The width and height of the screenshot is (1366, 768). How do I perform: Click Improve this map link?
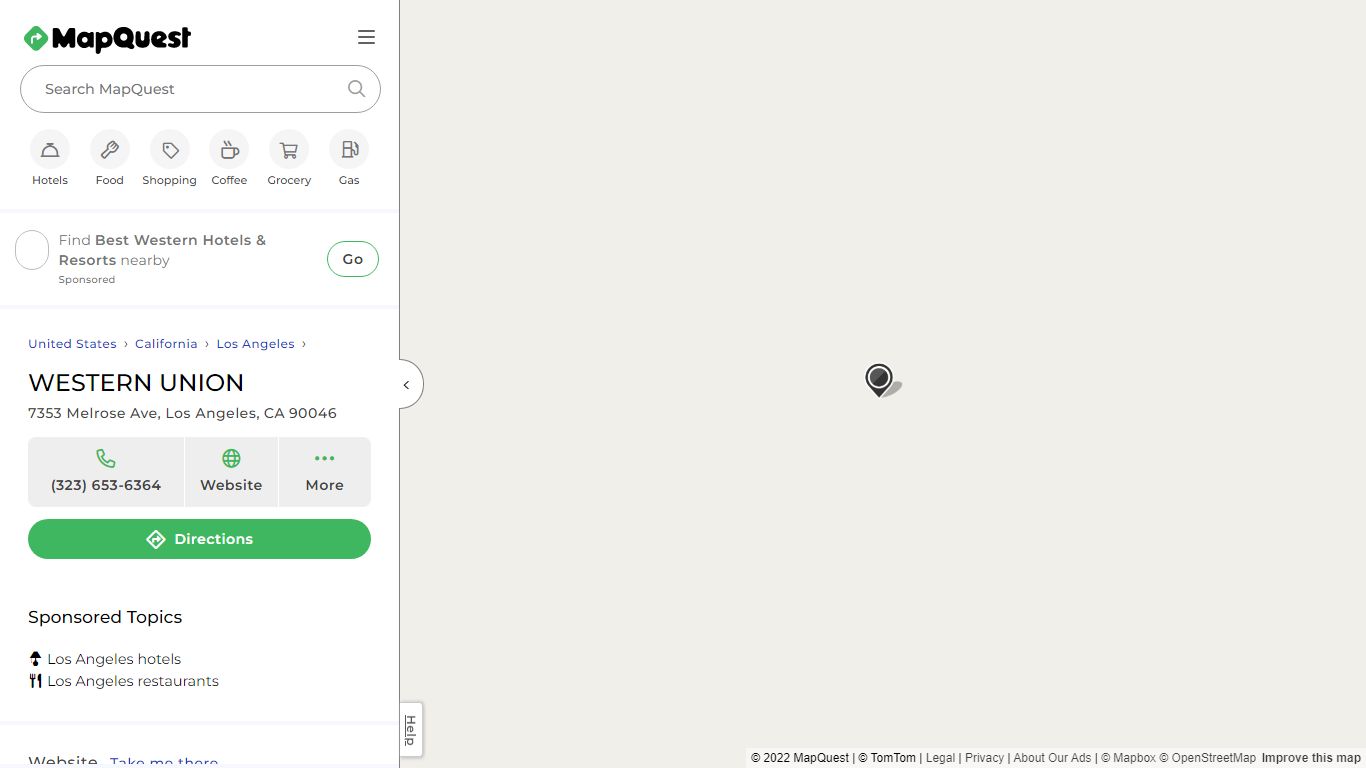tap(1311, 758)
